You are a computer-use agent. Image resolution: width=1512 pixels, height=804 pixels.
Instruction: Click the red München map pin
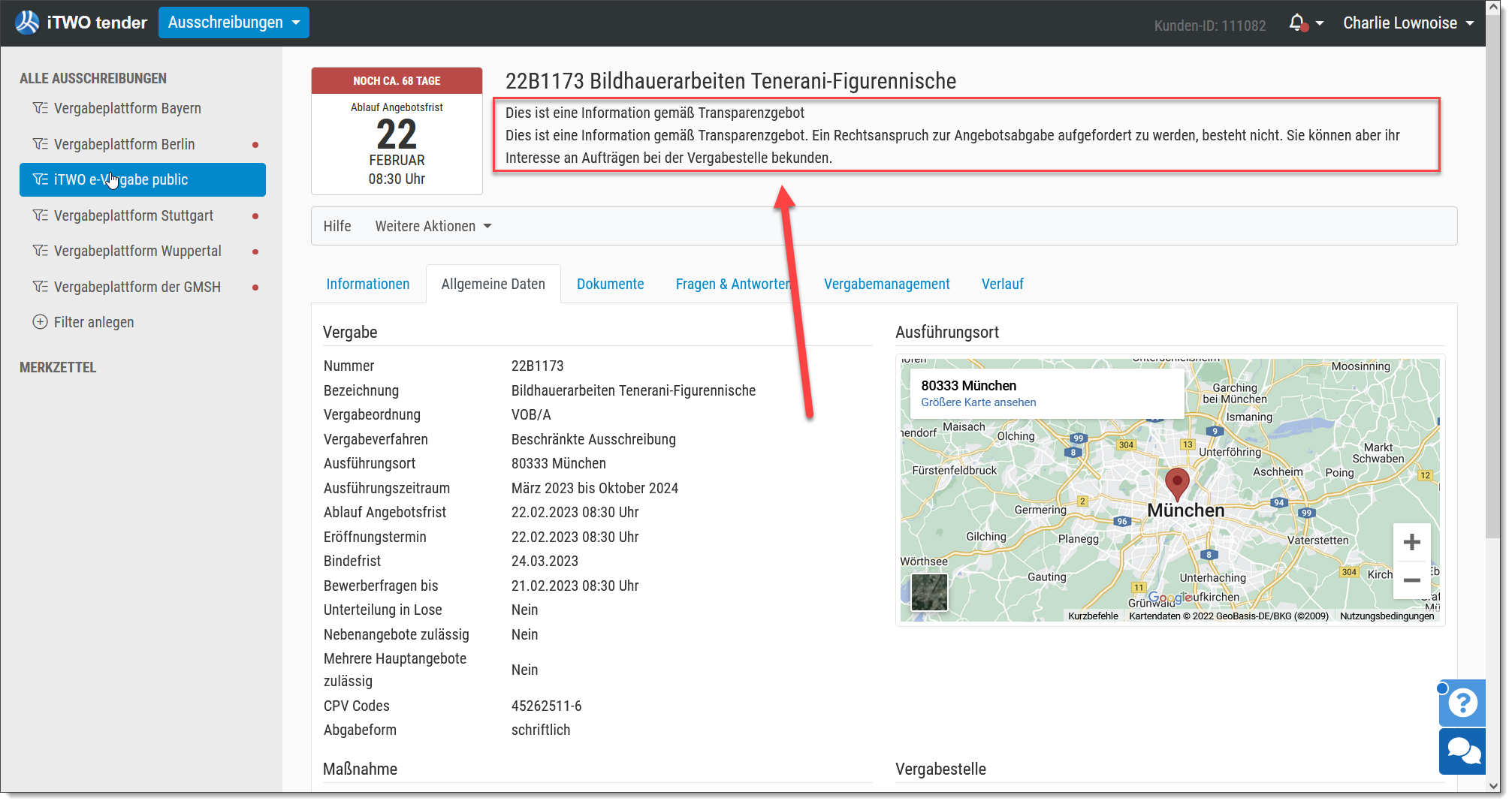tap(1177, 483)
